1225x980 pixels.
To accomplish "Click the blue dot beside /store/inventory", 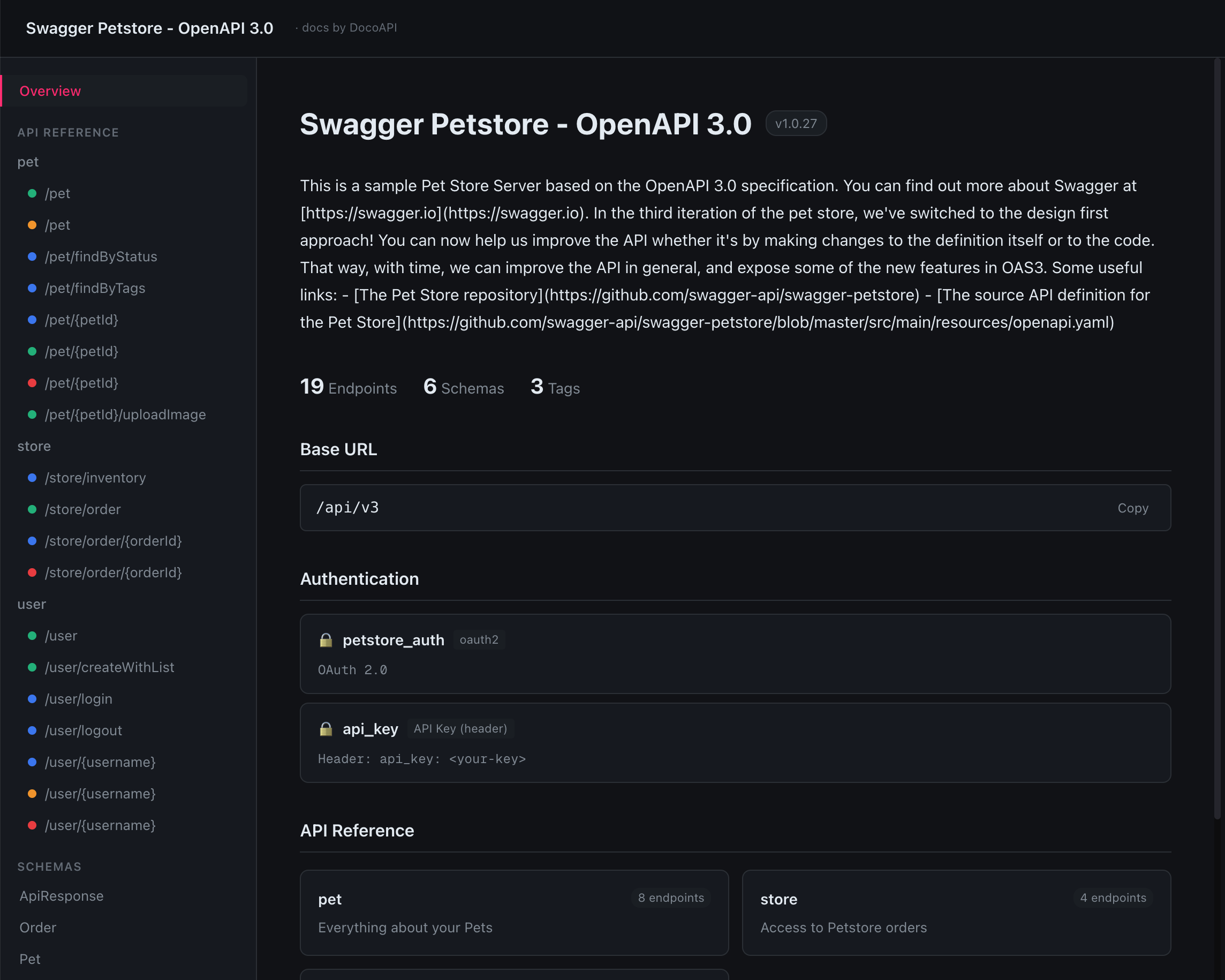I will tap(32, 478).
